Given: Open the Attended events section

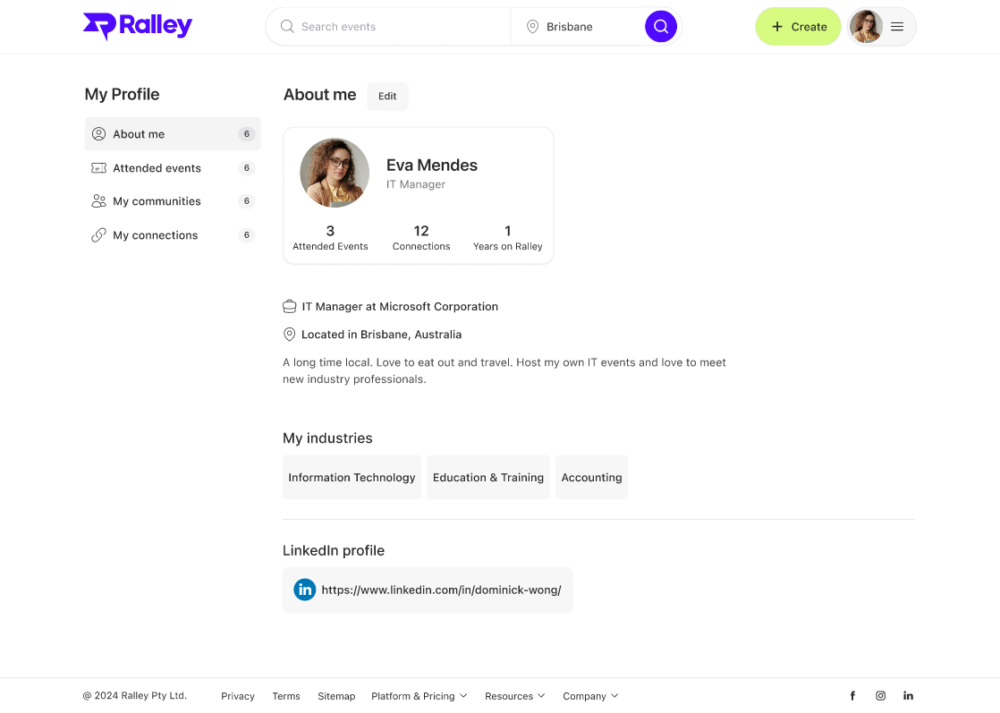Looking at the screenshot, I should coord(157,168).
